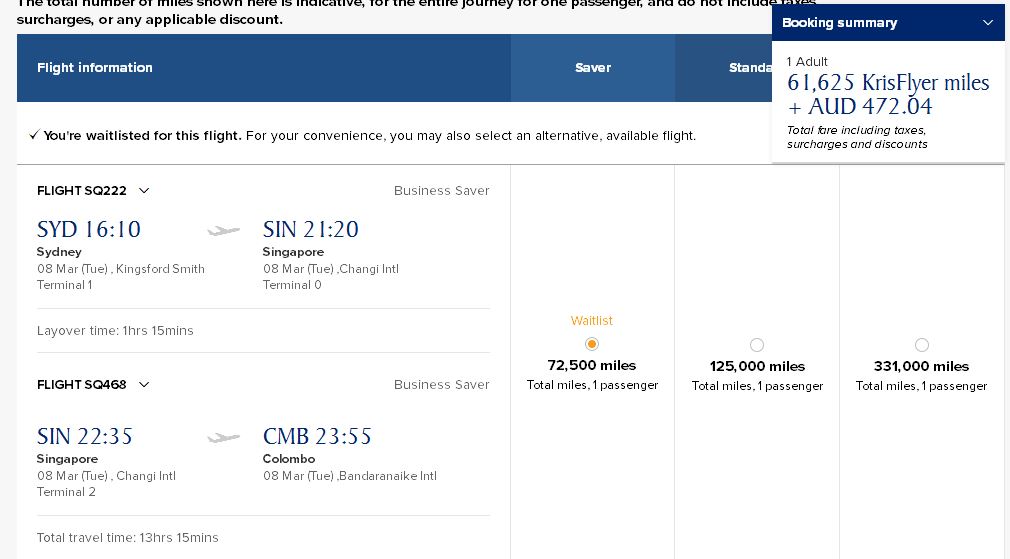Click the checkmark icon beside waitlisted notice
1010x559 pixels.
coord(34,135)
